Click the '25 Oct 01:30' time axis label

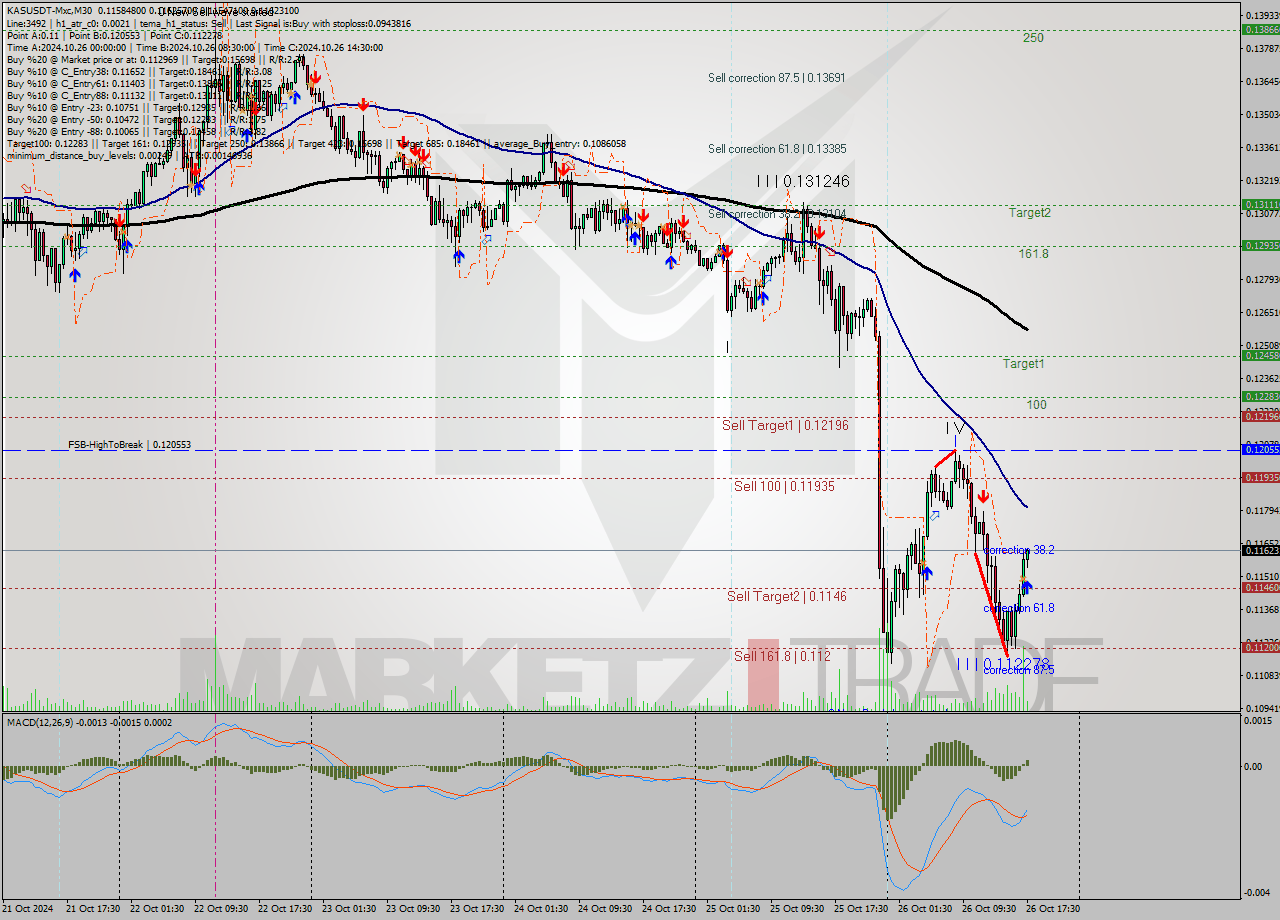click(733, 908)
